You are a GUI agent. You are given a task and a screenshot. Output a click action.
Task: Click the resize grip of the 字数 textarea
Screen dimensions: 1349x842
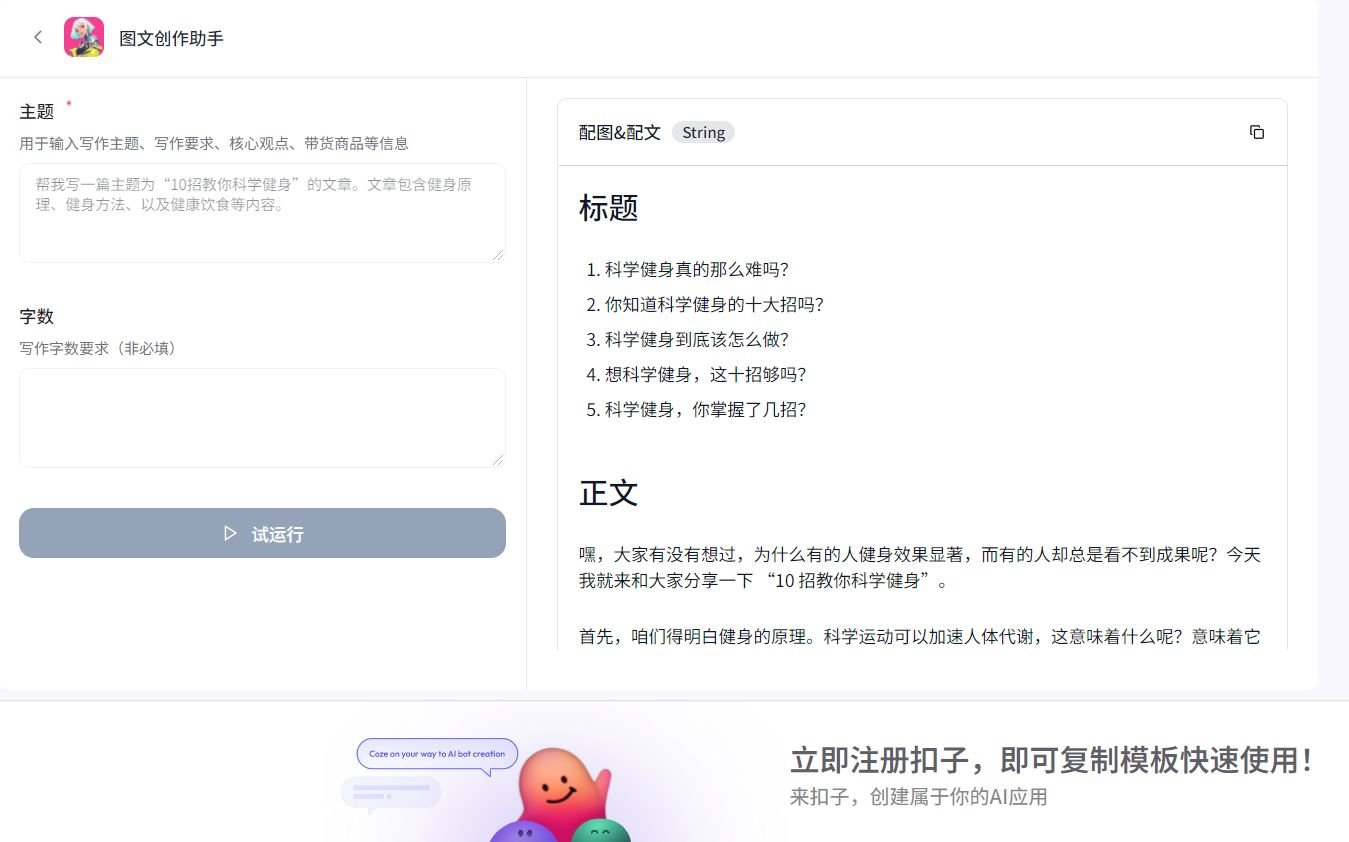[499, 459]
